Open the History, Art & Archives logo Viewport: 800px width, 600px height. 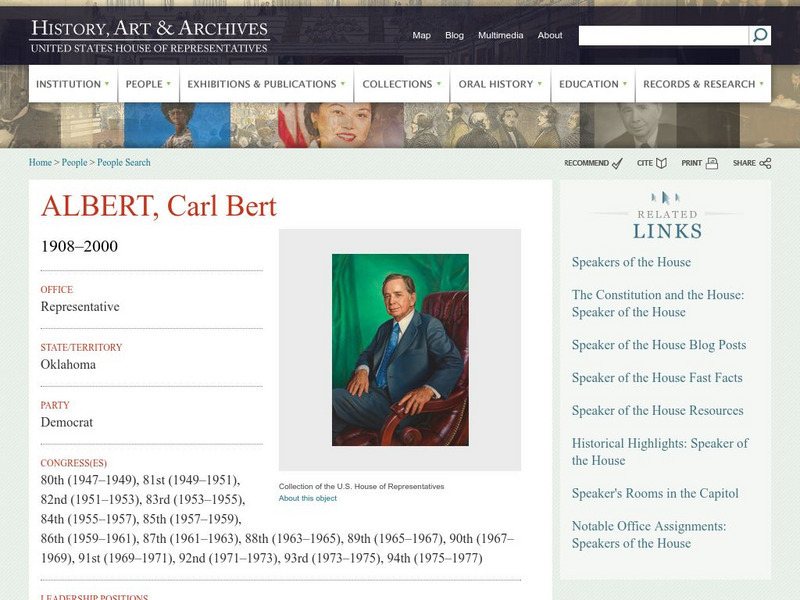click(x=150, y=36)
